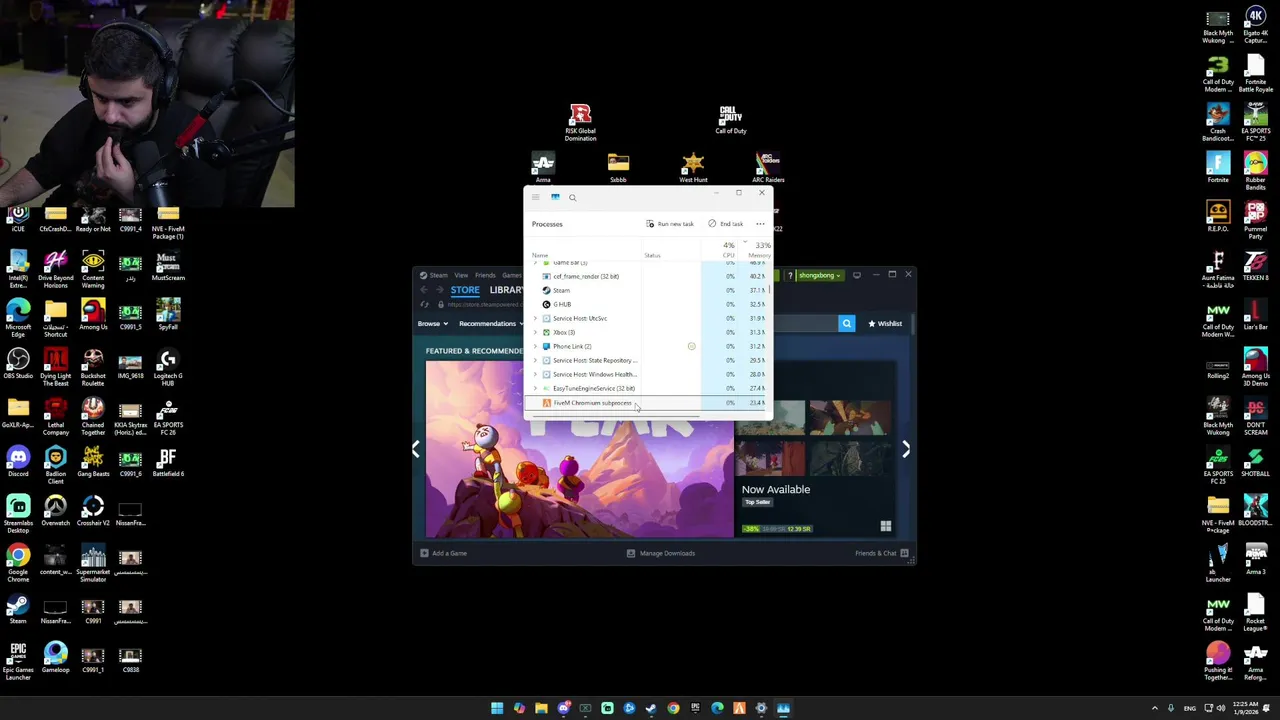Switch to the Steam STORE tab
This screenshot has width=1280, height=720.
[x=465, y=290]
